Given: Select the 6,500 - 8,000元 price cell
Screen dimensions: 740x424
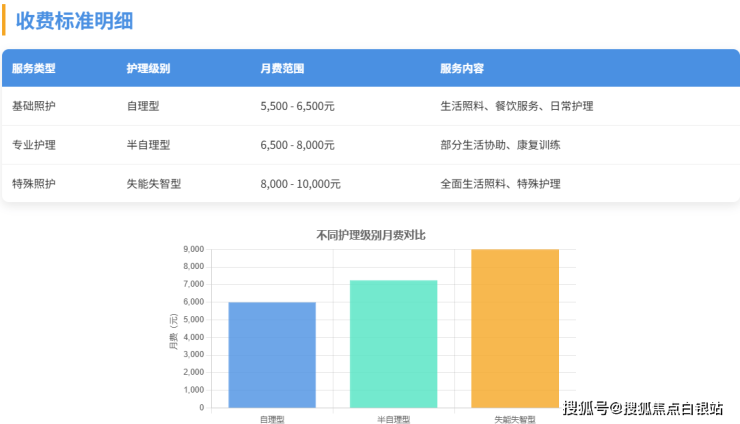Looking at the screenshot, I should [x=297, y=145].
